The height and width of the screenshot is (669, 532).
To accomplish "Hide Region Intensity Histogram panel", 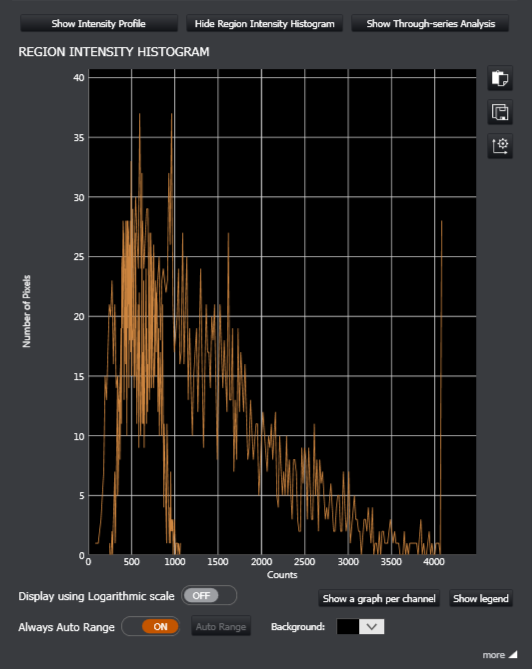I will click(265, 23).
